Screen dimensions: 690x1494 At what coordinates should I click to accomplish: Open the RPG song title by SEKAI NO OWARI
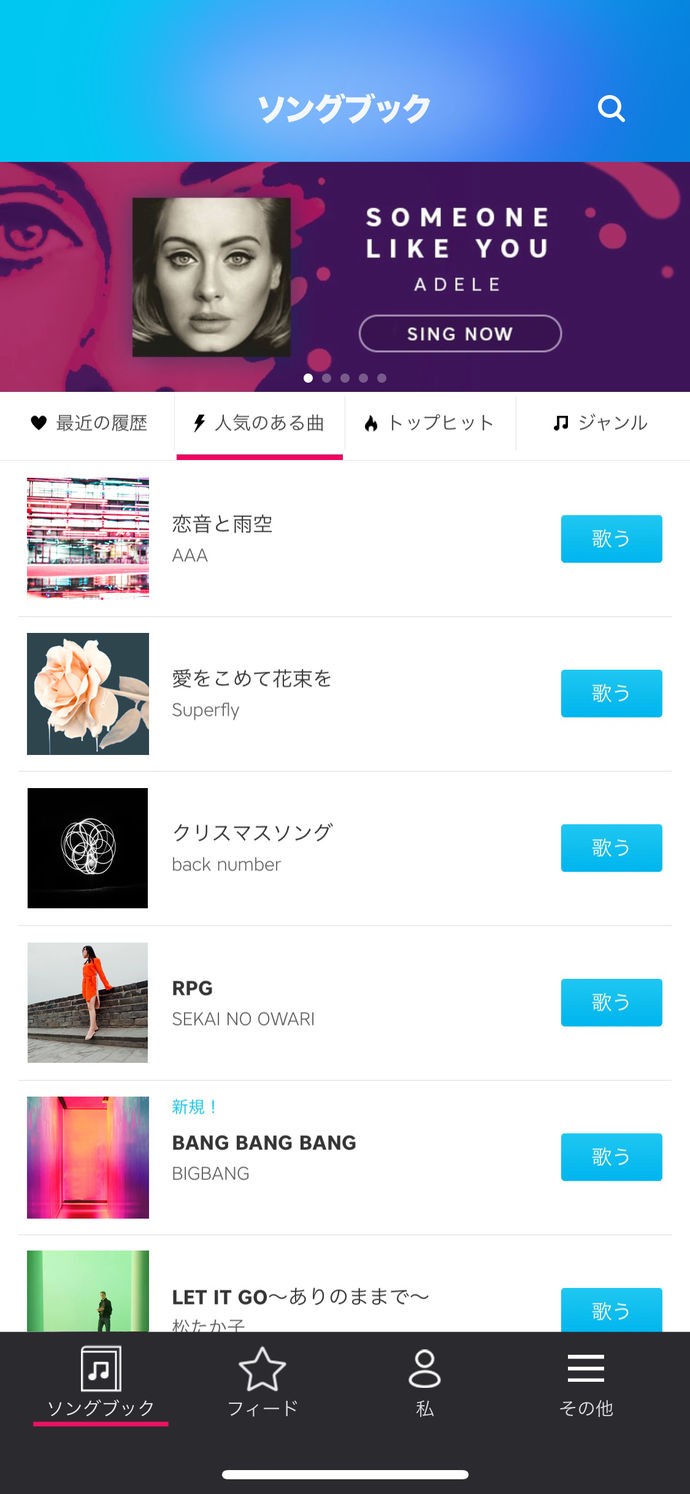(x=192, y=988)
